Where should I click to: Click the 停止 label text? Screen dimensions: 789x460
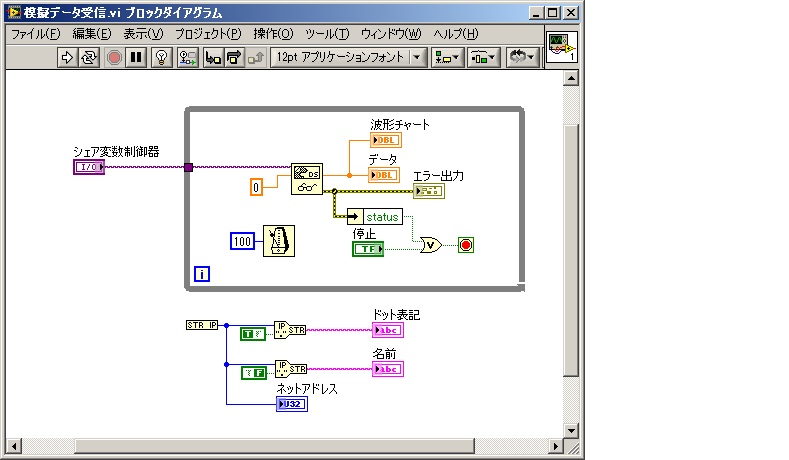point(364,234)
